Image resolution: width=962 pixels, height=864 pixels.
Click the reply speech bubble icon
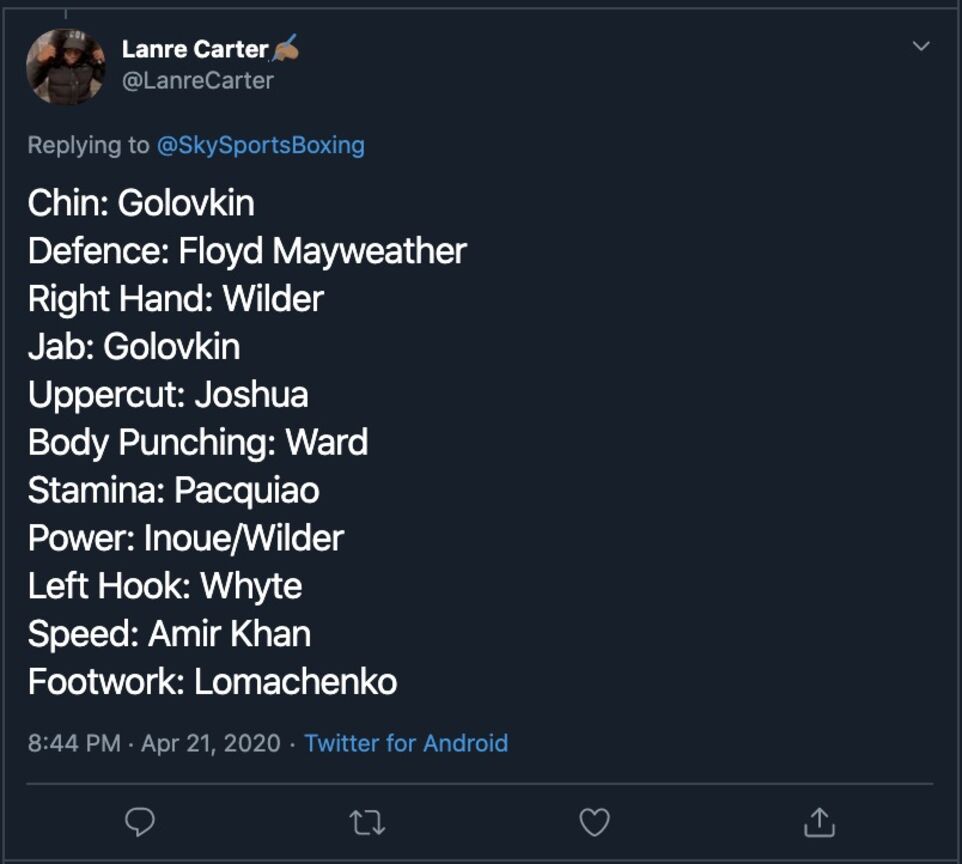pyautogui.click(x=140, y=822)
